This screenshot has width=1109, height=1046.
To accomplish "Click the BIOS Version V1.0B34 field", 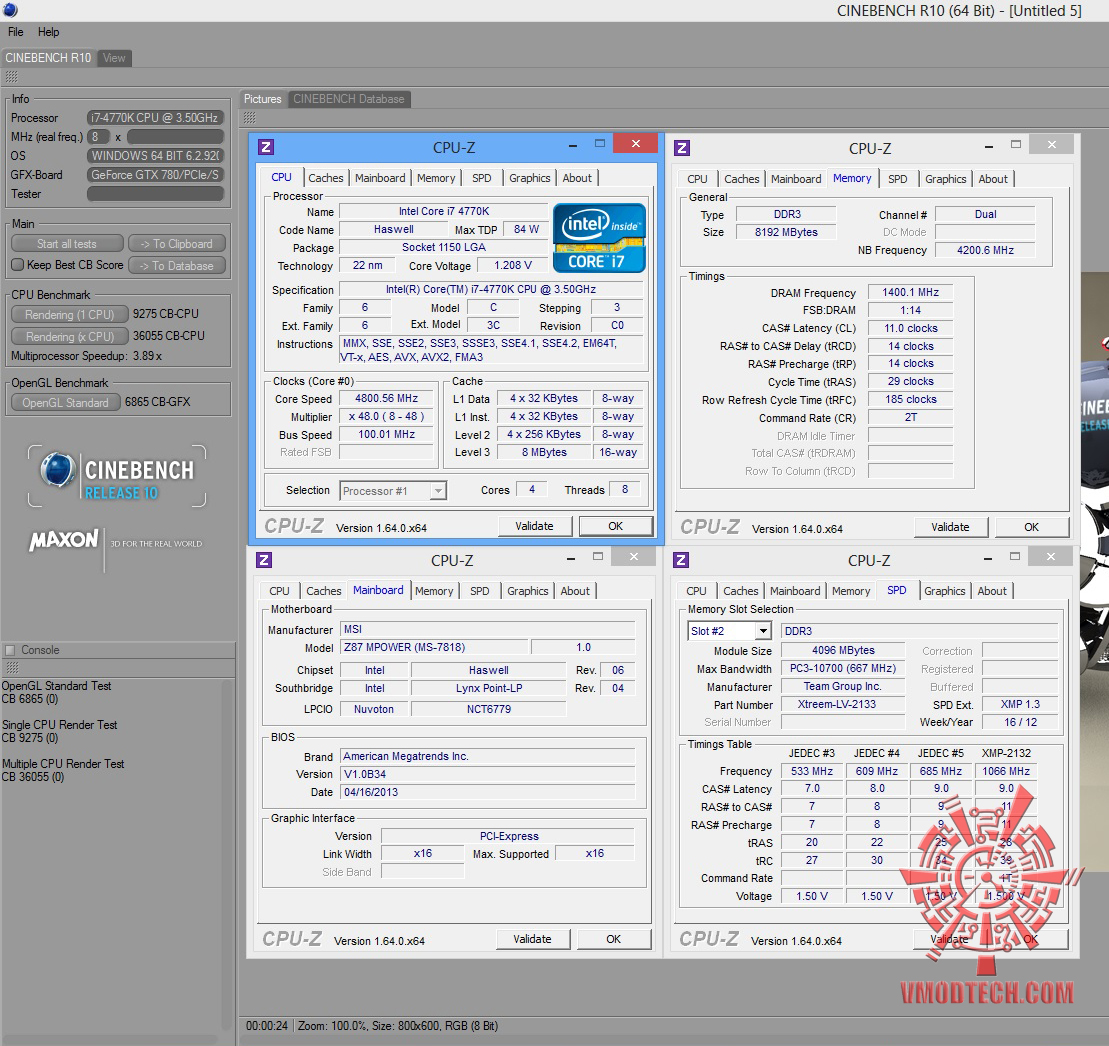I will click(x=488, y=774).
